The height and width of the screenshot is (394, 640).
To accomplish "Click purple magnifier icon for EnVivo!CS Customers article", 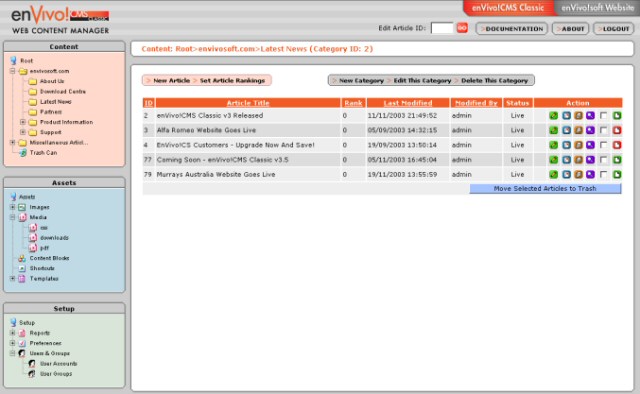I will pos(590,145).
